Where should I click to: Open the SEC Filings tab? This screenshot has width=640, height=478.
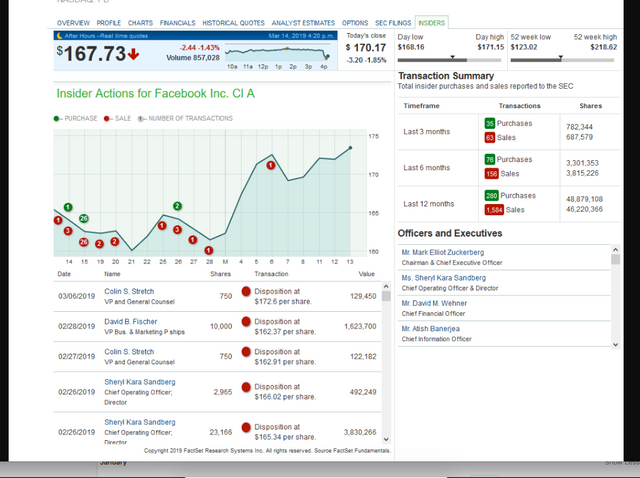click(393, 23)
